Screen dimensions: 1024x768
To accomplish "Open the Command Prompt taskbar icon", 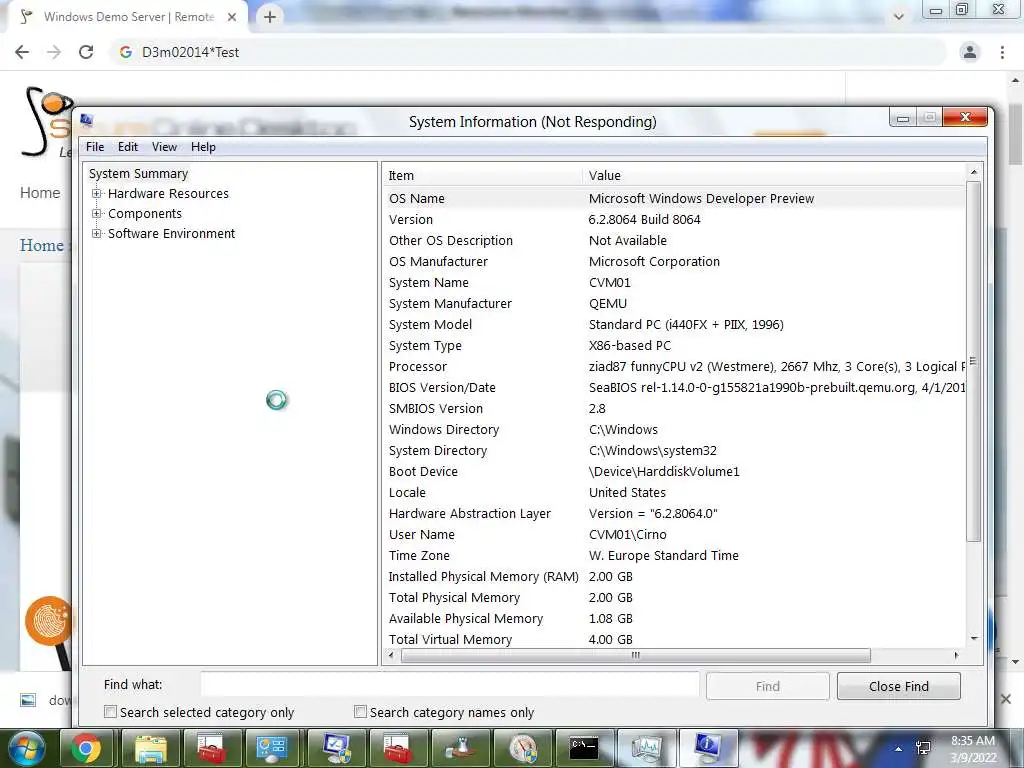I will click(583, 748).
